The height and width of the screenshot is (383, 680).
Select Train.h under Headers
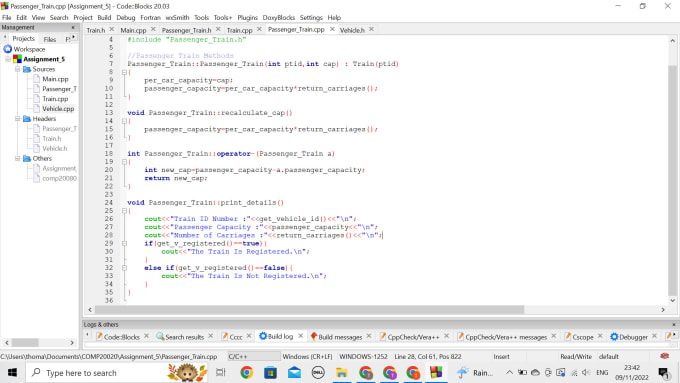coord(52,138)
